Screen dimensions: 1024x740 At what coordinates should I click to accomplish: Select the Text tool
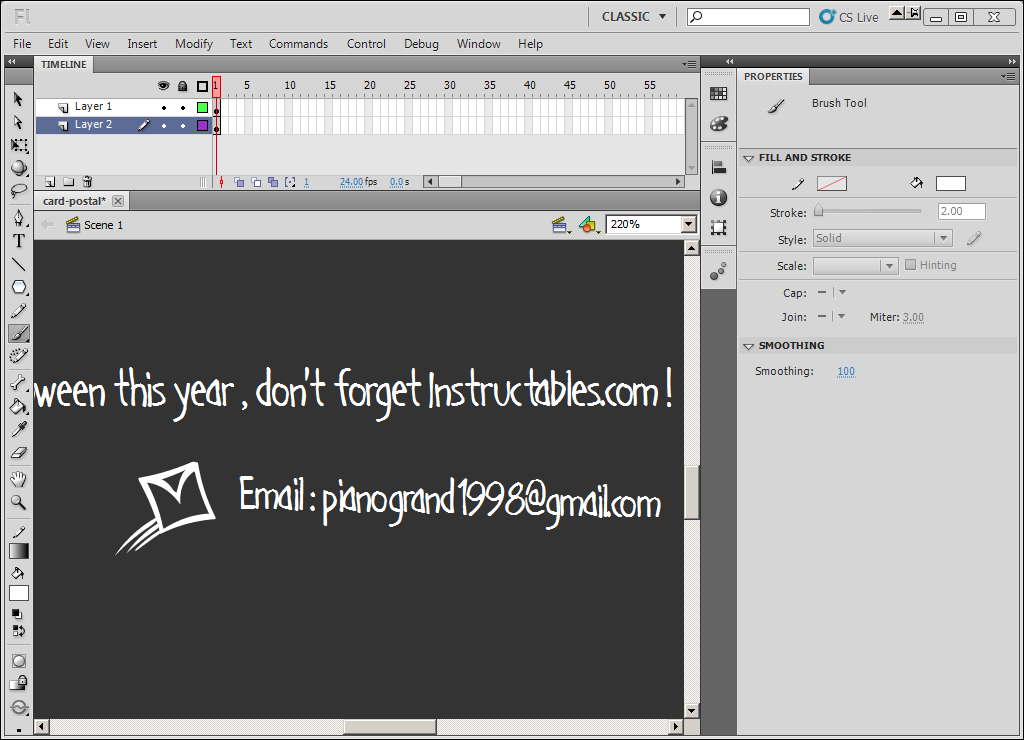pyautogui.click(x=19, y=241)
